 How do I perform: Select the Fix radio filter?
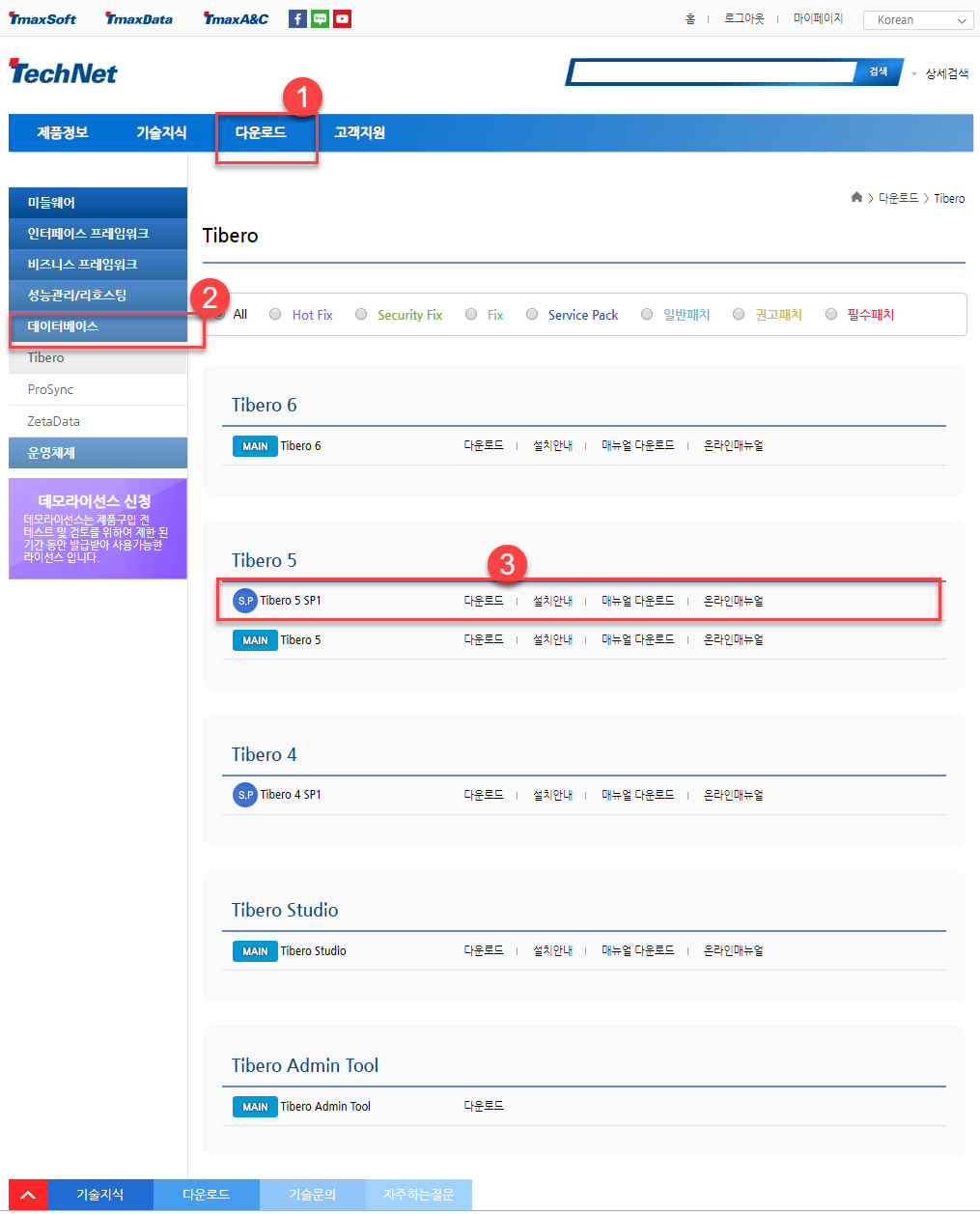[471, 314]
